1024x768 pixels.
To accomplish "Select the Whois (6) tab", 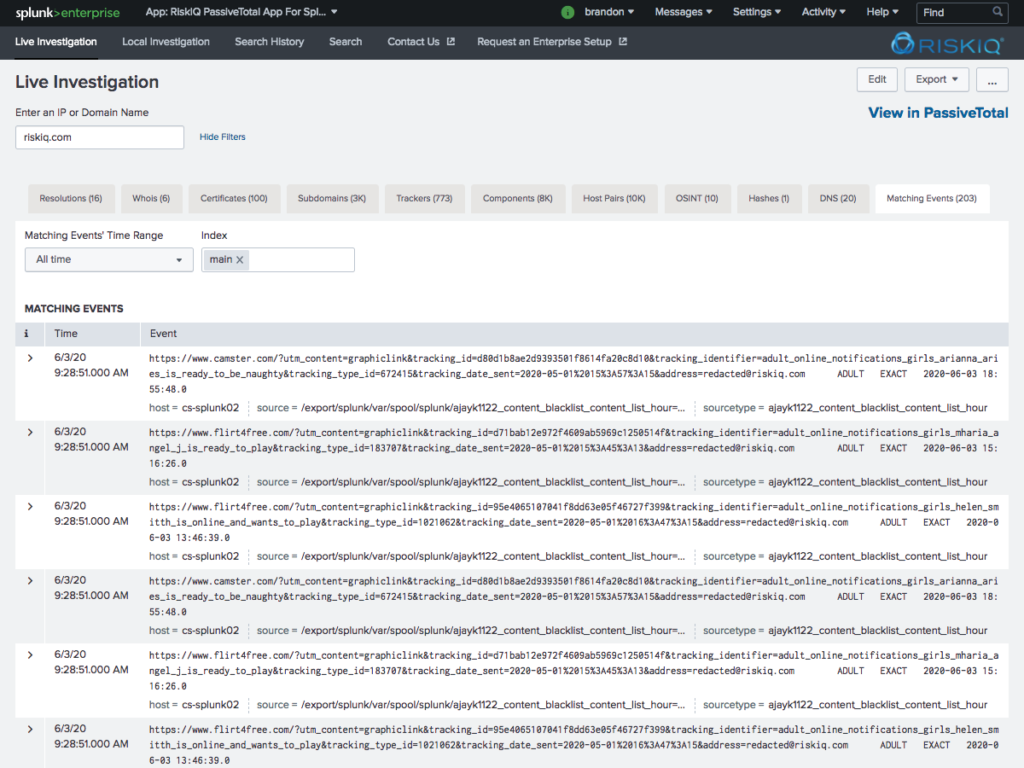I will [x=151, y=199].
